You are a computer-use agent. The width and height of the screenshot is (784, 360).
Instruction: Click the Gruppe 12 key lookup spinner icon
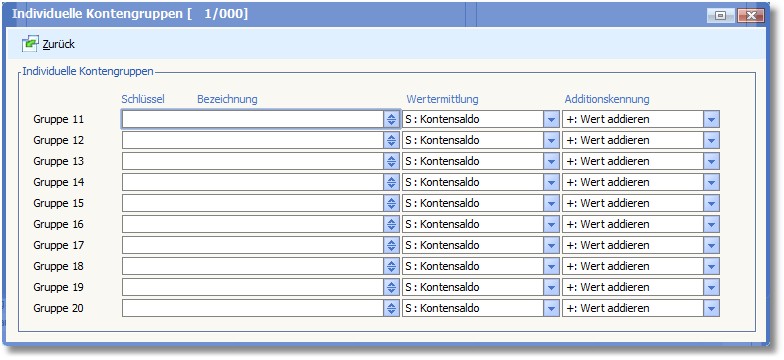point(392,140)
